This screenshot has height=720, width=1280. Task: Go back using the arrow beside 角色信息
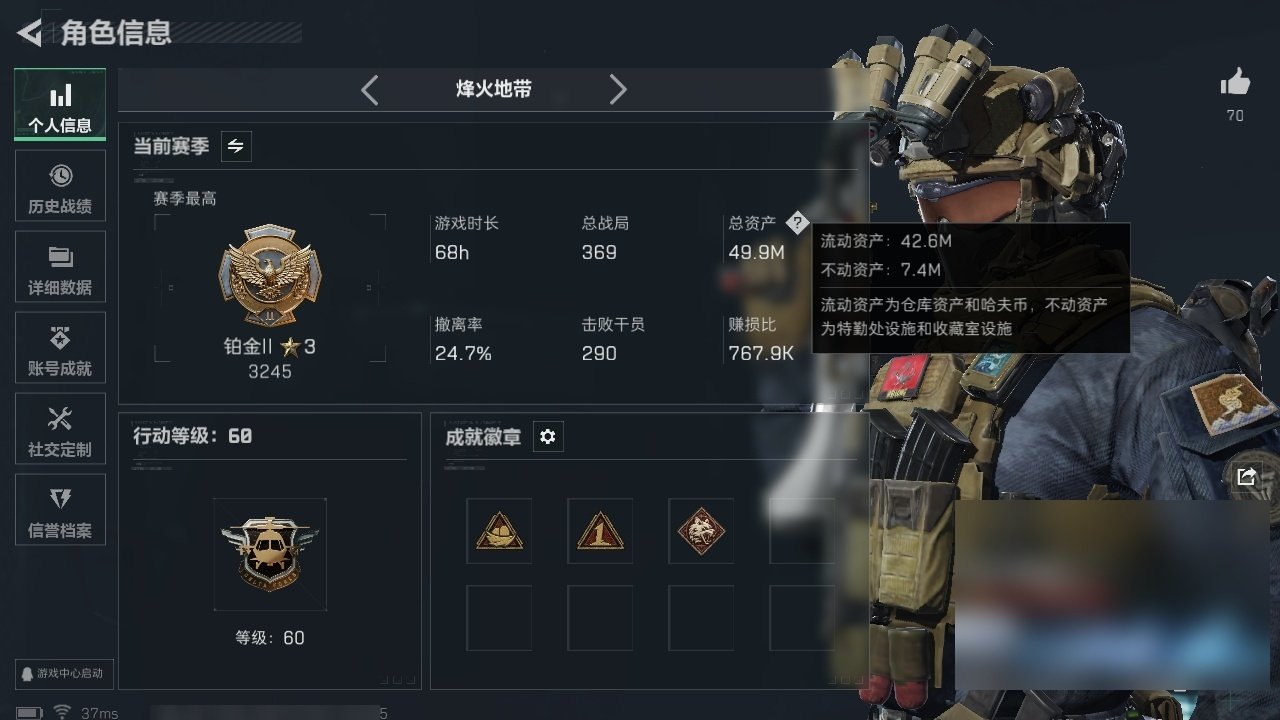(x=29, y=33)
